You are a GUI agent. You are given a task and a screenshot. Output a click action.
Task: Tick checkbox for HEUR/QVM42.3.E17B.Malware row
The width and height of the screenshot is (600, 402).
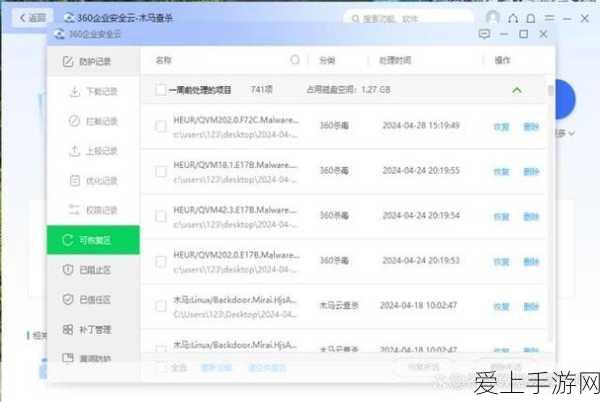(x=161, y=216)
